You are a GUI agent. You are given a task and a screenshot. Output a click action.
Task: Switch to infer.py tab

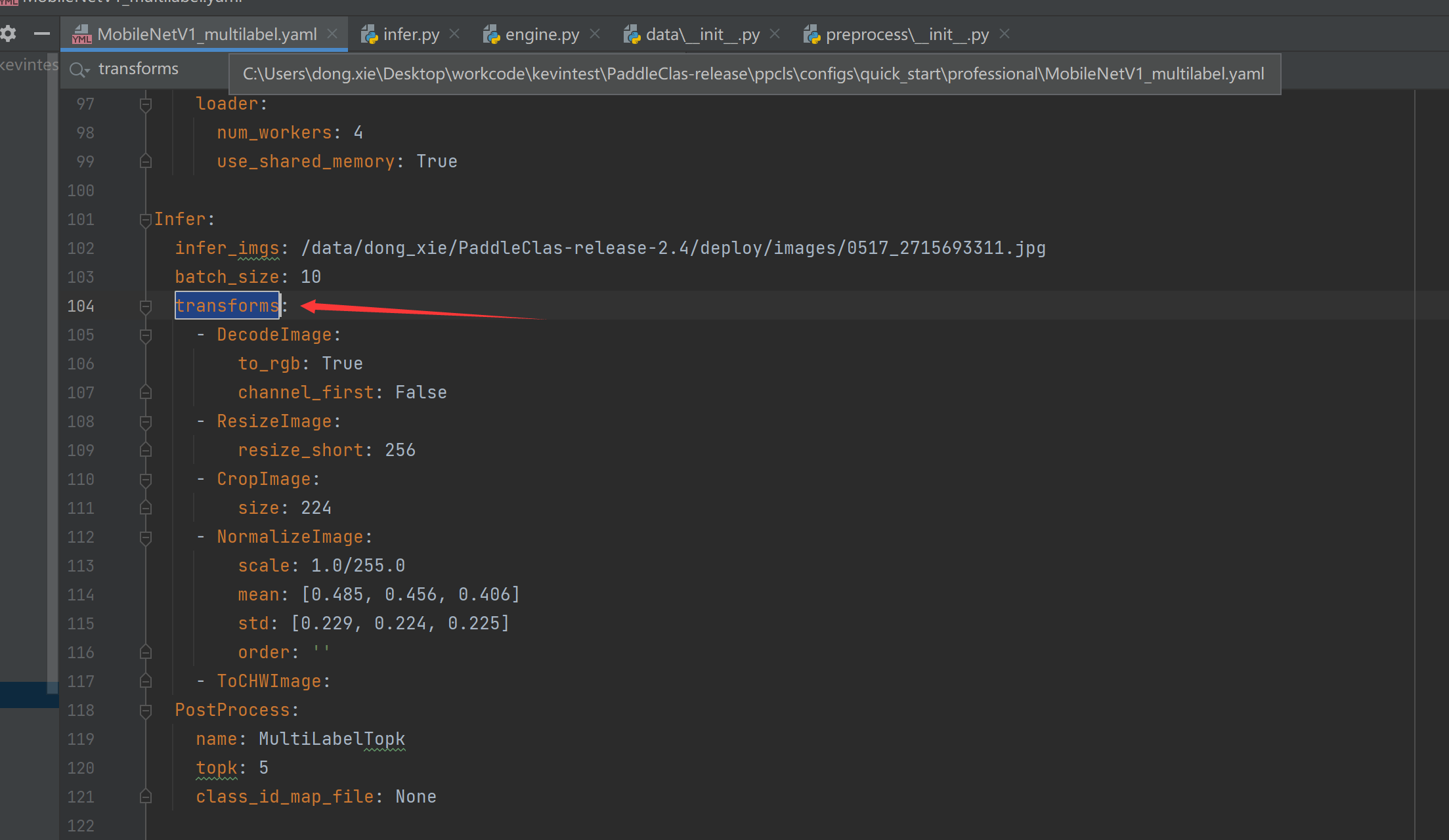tap(411, 34)
